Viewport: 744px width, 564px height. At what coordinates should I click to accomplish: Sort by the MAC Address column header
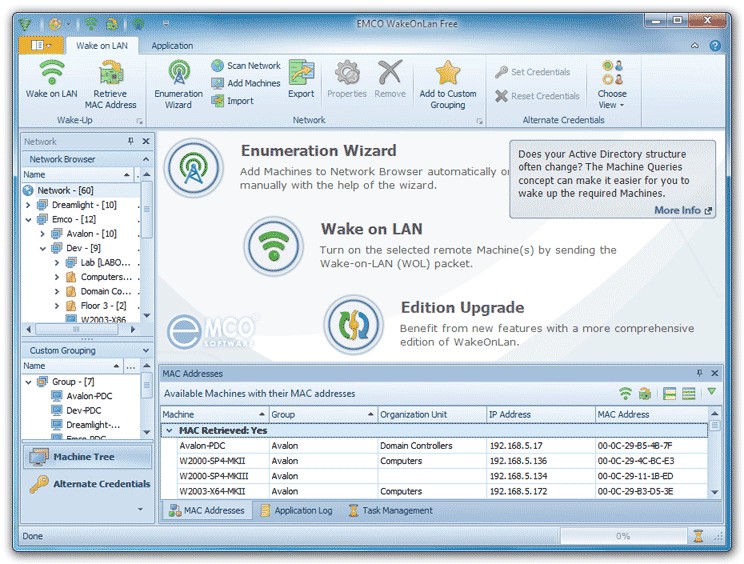[651, 414]
